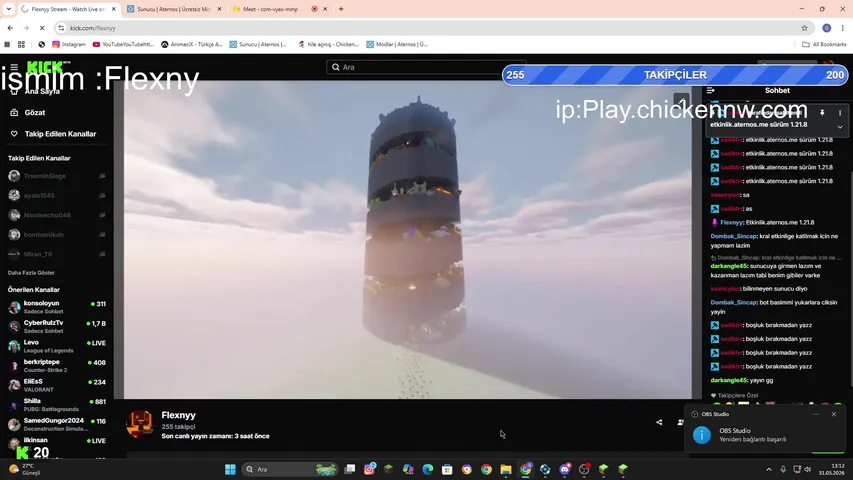
Task: Open a new browser tab
Action: point(341,9)
